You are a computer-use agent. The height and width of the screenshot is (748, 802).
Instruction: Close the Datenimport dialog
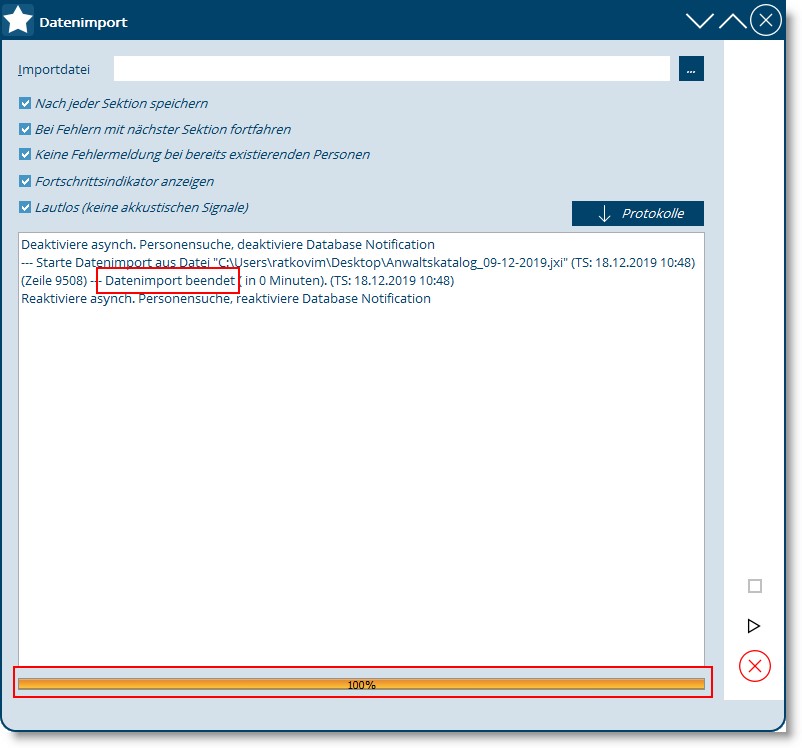(765, 21)
